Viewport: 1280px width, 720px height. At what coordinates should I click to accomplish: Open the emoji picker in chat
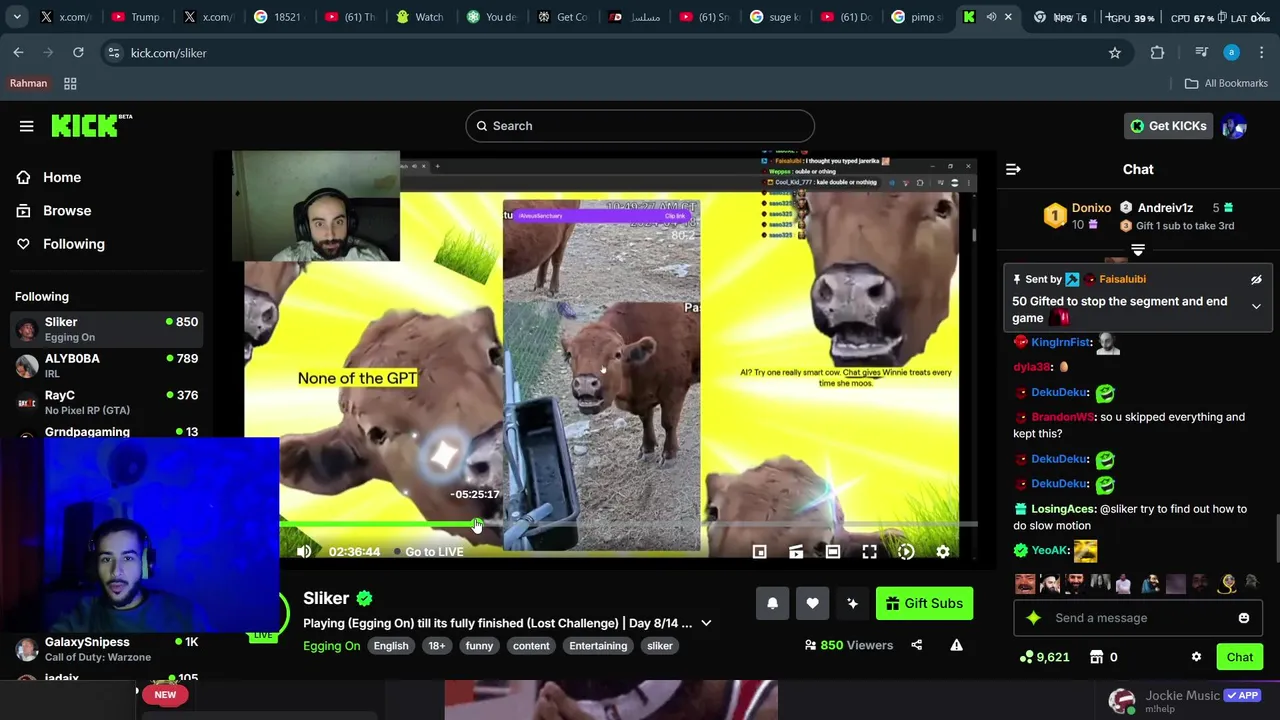1244,618
